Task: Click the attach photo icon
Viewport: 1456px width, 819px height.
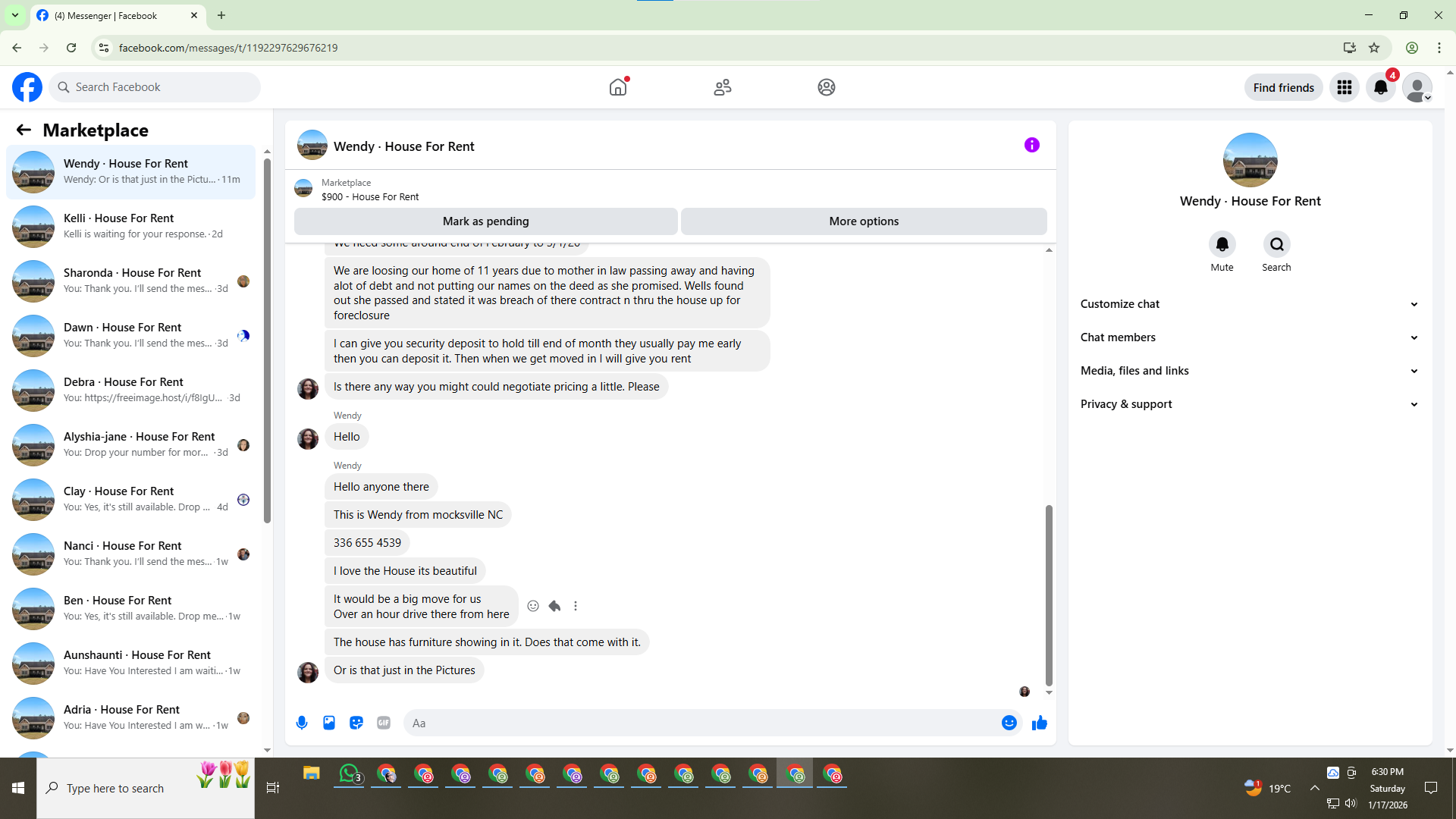Action: [329, 723]
